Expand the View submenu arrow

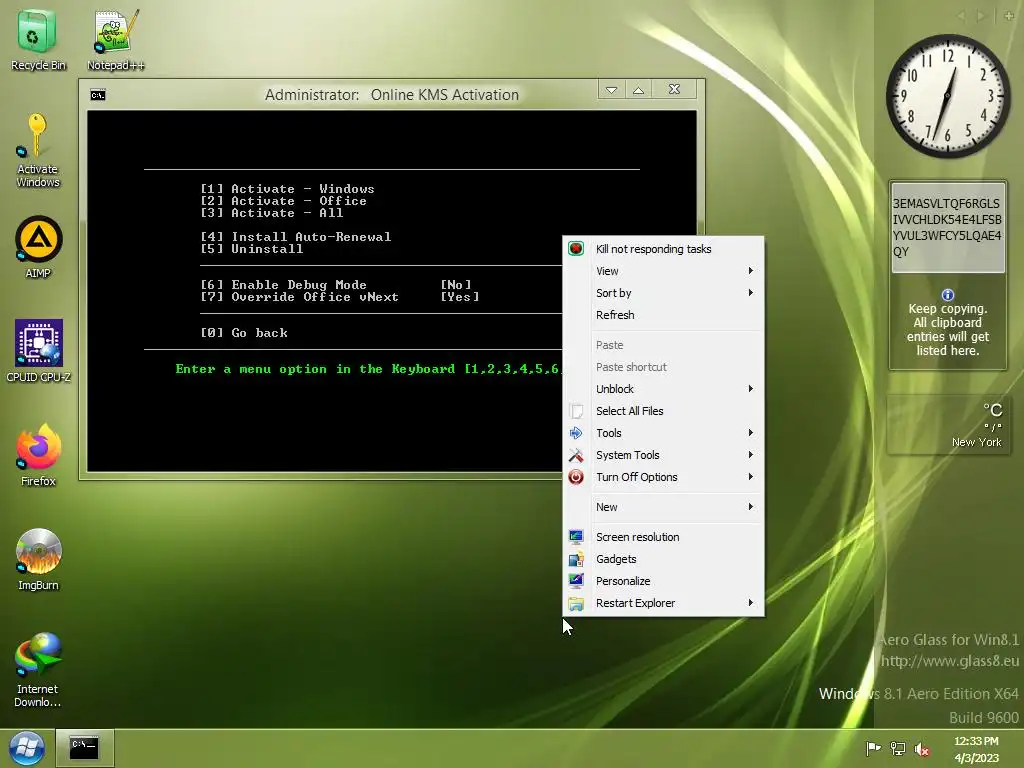point(751,271)
